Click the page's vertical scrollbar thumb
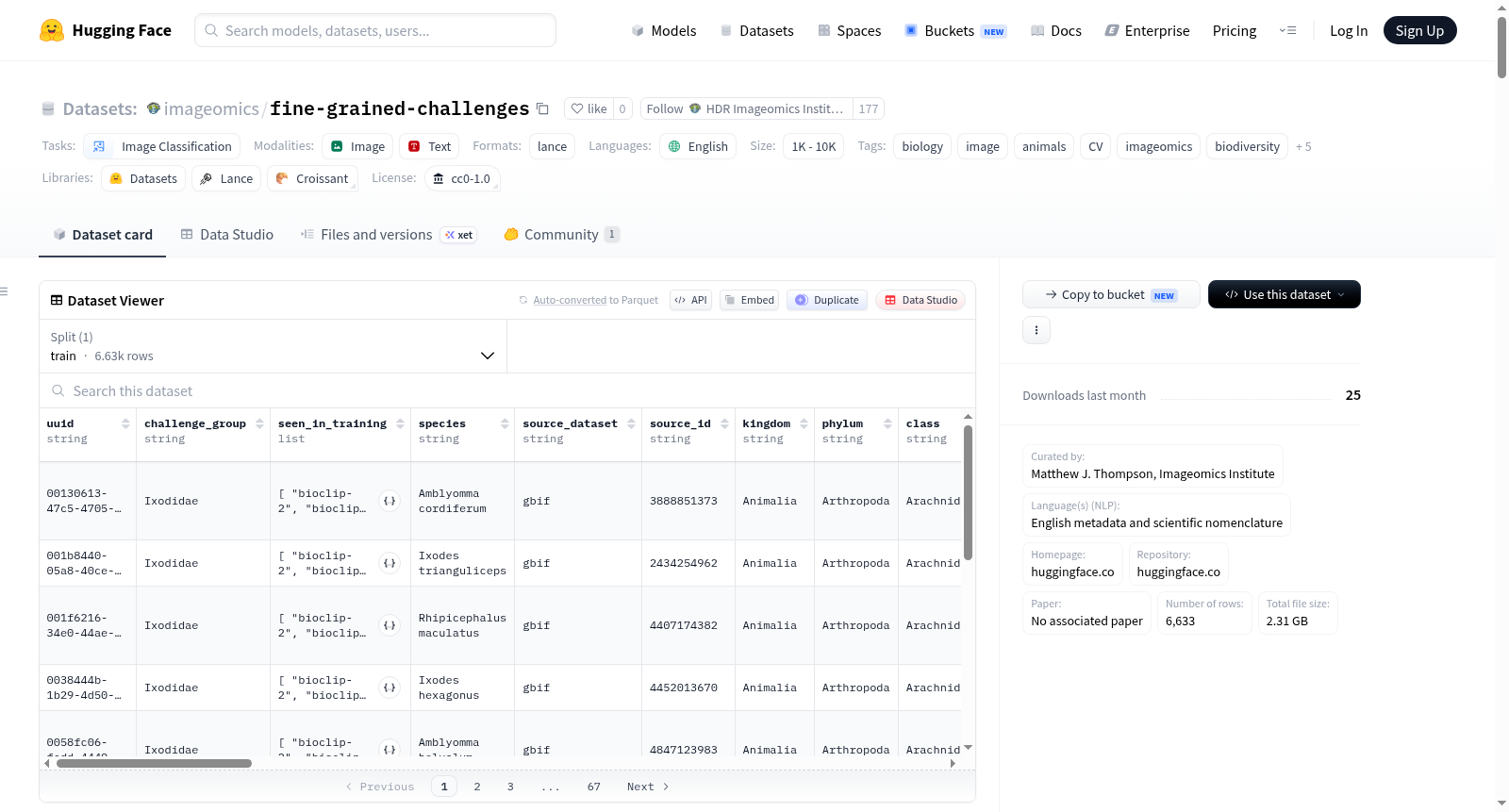Image resolution: width=1509 pixels, height=812 pixels. [x=1501, y=47]
